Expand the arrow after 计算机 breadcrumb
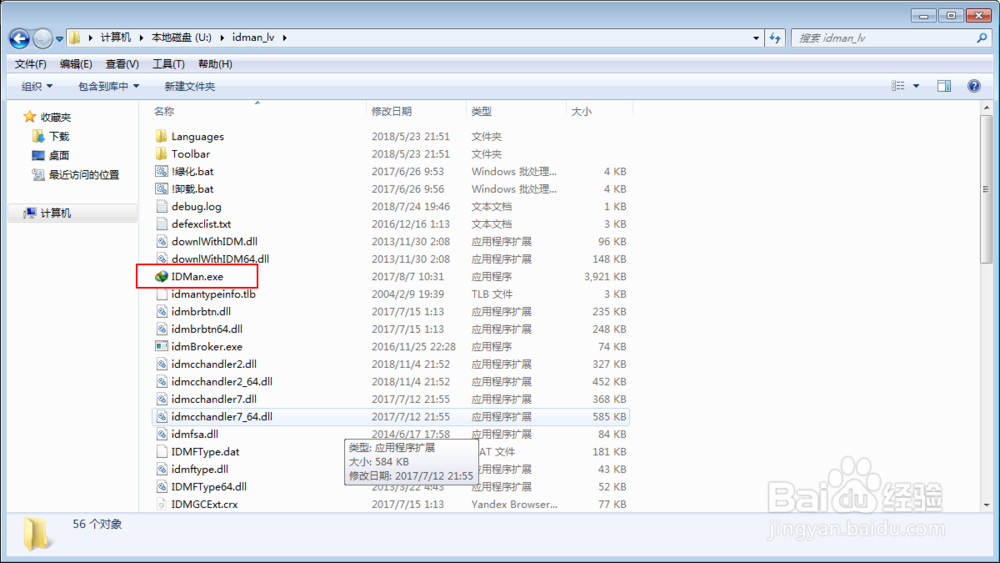The height and width of the screenshot is (563, 1000). tap(141, 38)
